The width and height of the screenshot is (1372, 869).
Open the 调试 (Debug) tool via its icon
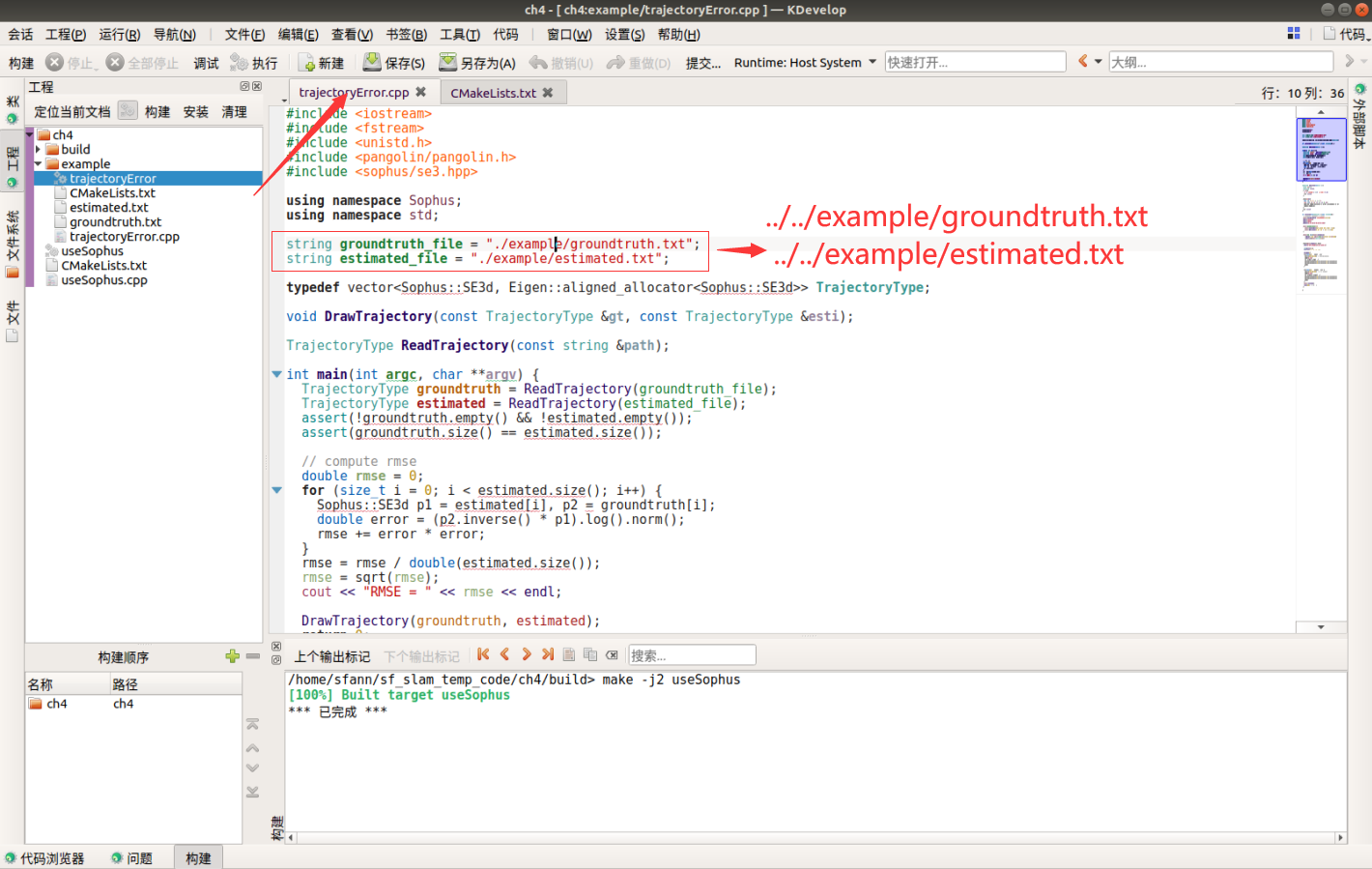205,61
